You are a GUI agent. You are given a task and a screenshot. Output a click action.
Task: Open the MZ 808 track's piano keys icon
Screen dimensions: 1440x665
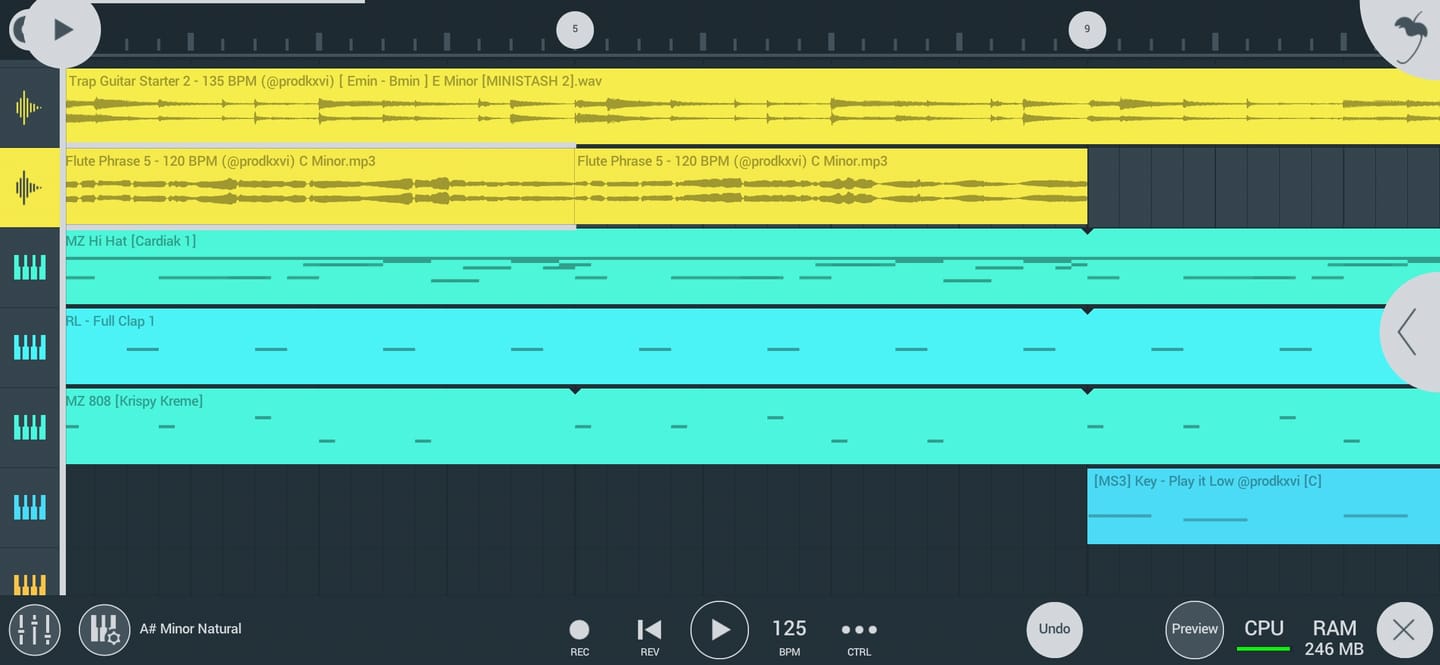pyautogui.click(x=30, y=427)
